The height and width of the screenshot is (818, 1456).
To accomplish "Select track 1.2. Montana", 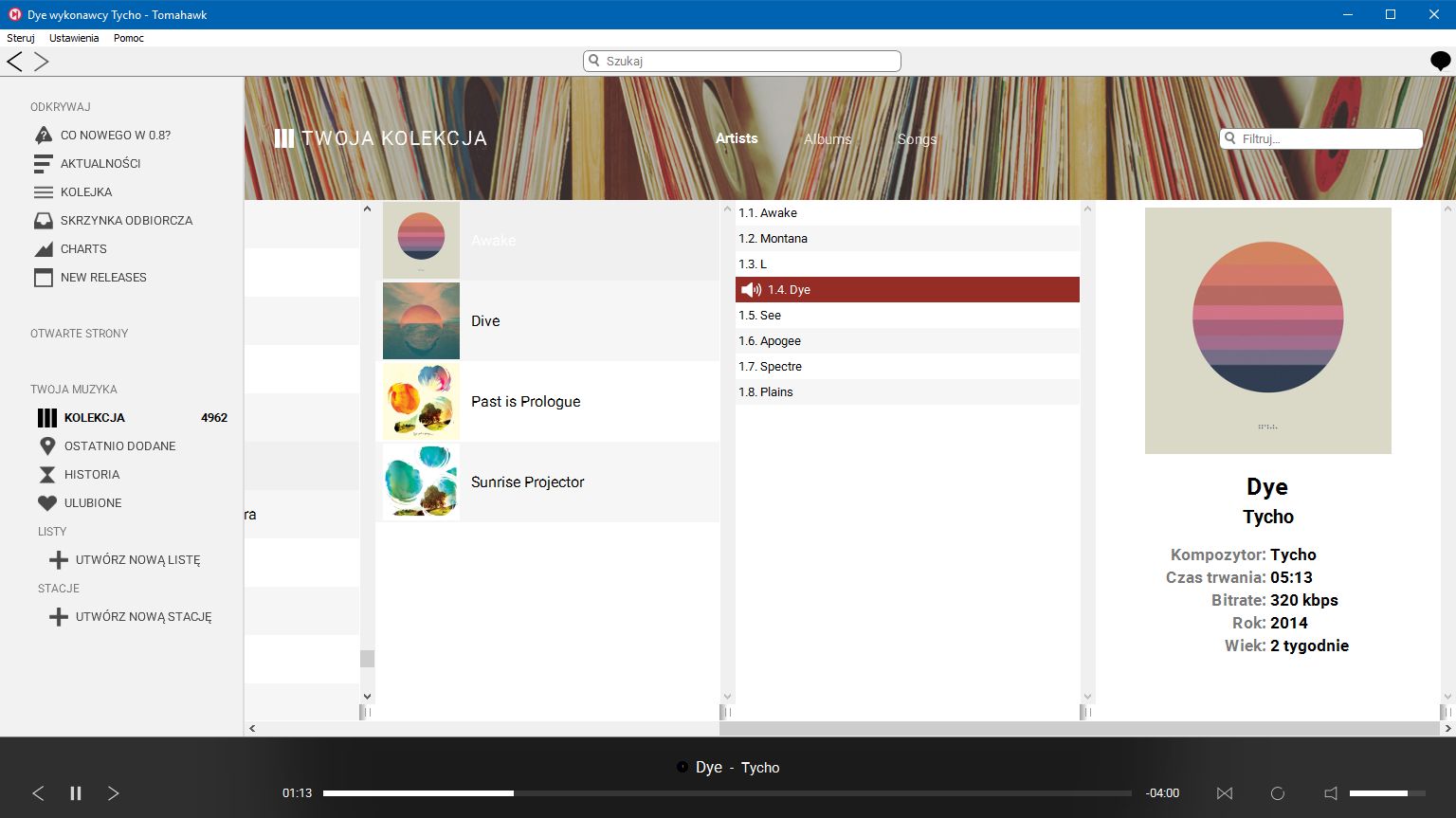I will click(x=907, y=238).
